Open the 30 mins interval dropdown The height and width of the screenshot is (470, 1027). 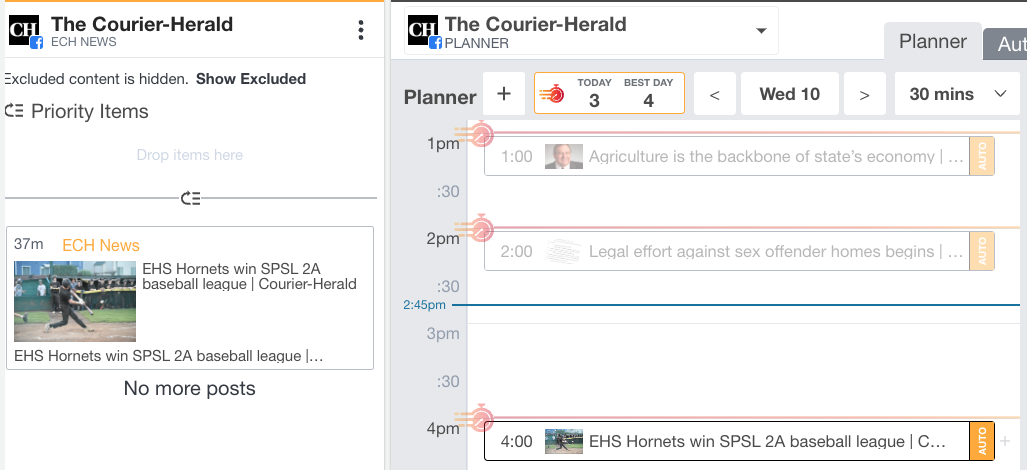[957, 94]
